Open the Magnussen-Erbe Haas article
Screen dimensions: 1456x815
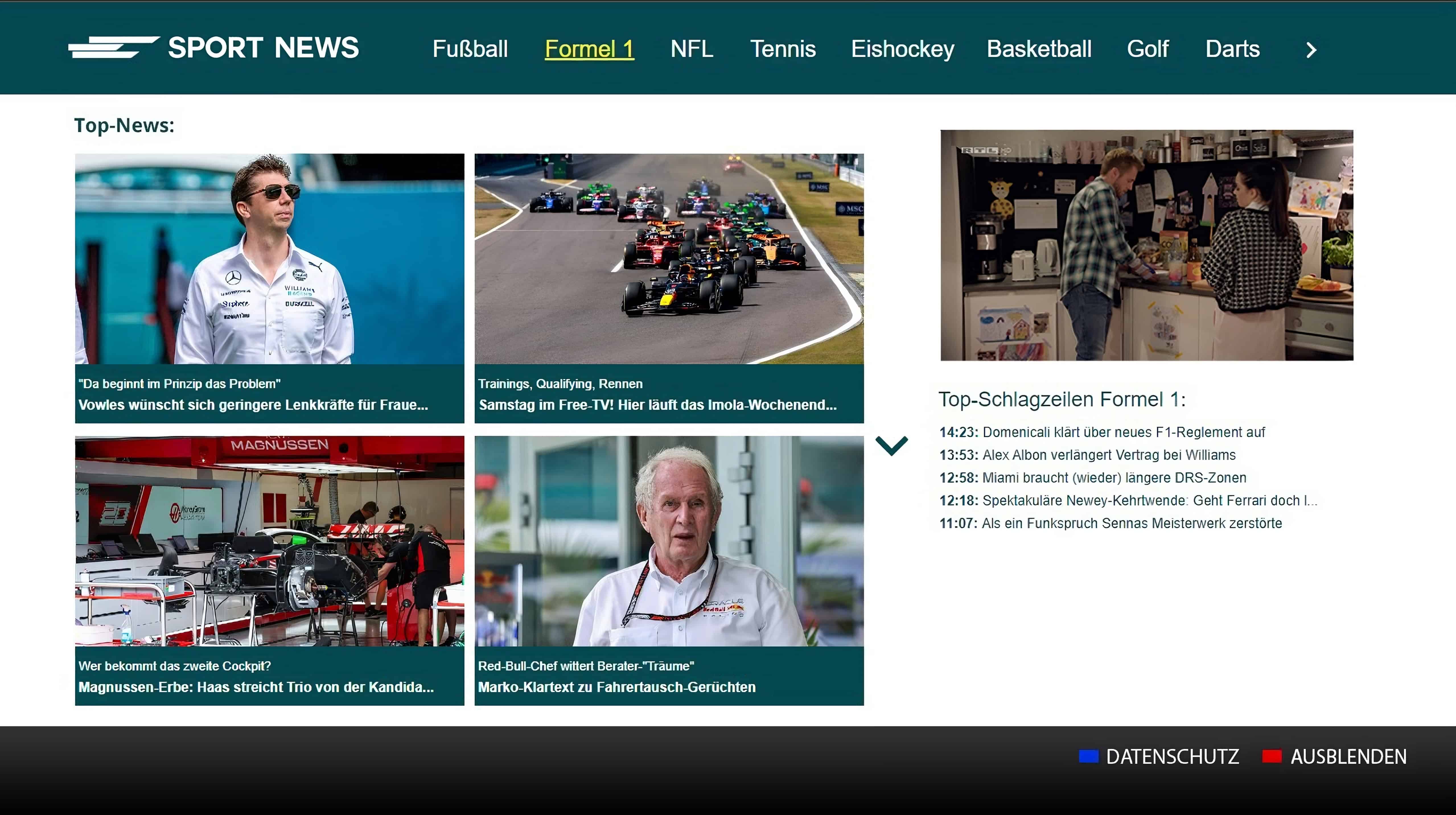(270, 570)
